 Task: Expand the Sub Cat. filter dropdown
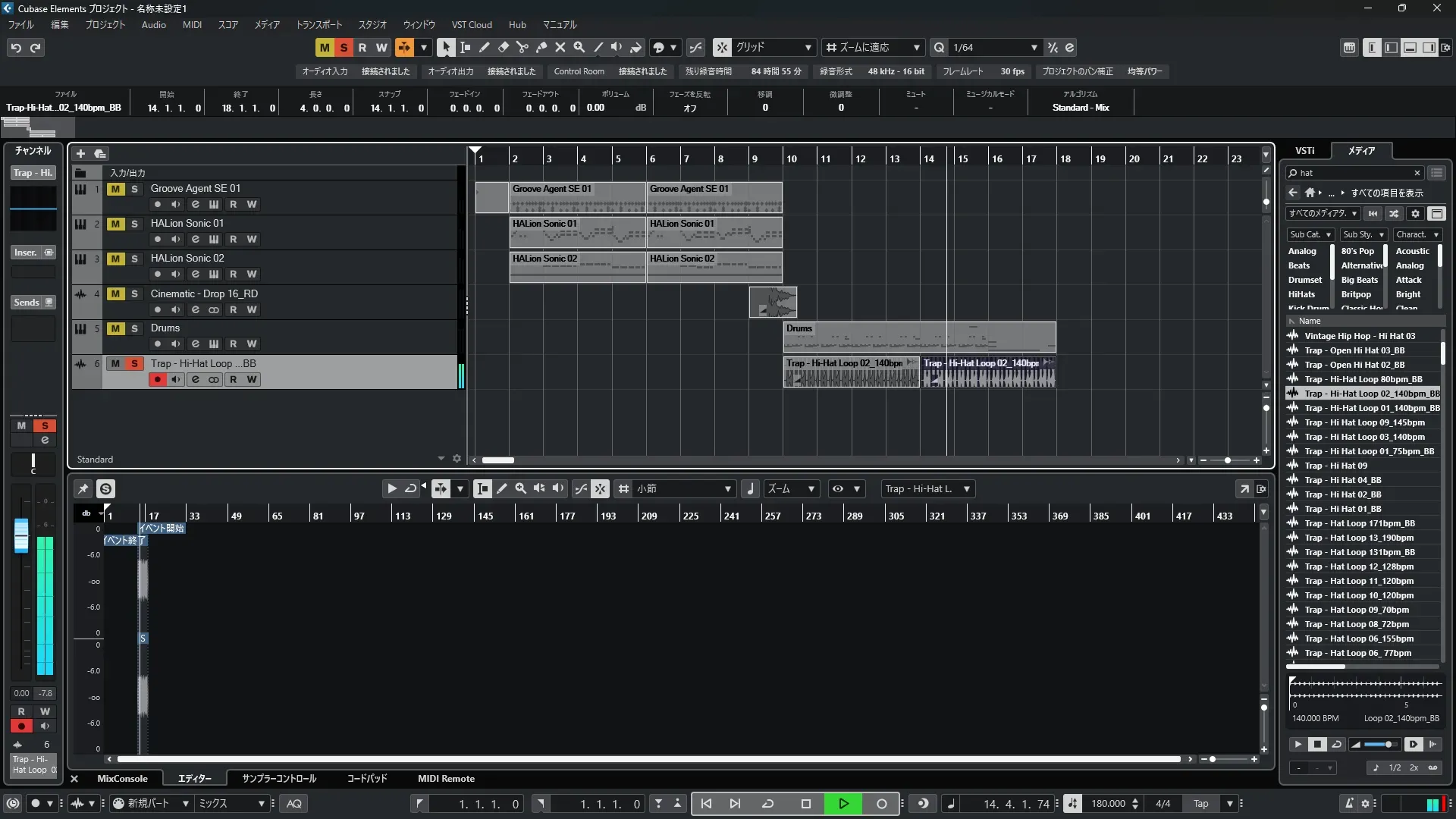pyautogui.click(x=1310, y=235)
